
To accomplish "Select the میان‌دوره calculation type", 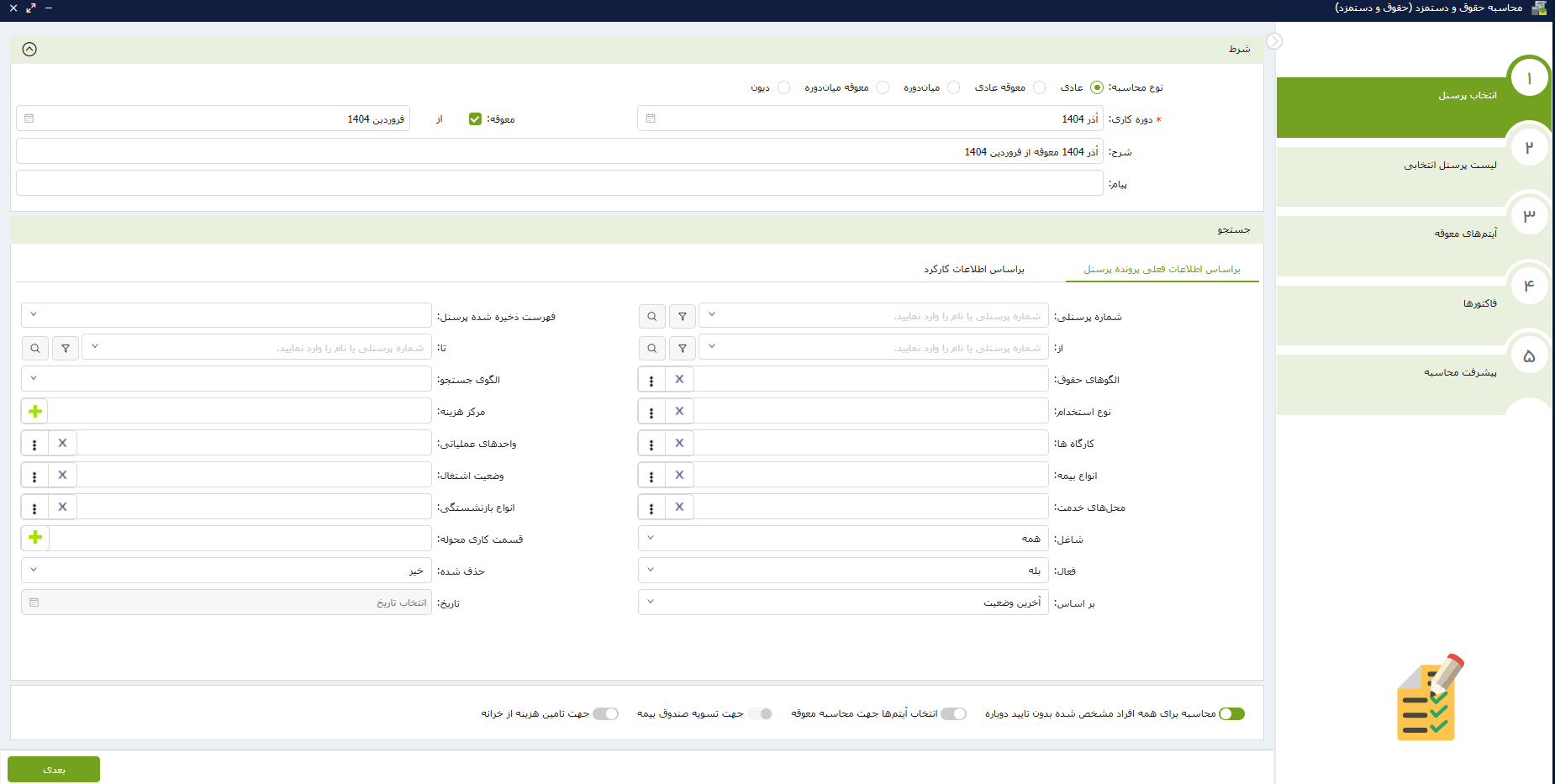I will 953,87.
